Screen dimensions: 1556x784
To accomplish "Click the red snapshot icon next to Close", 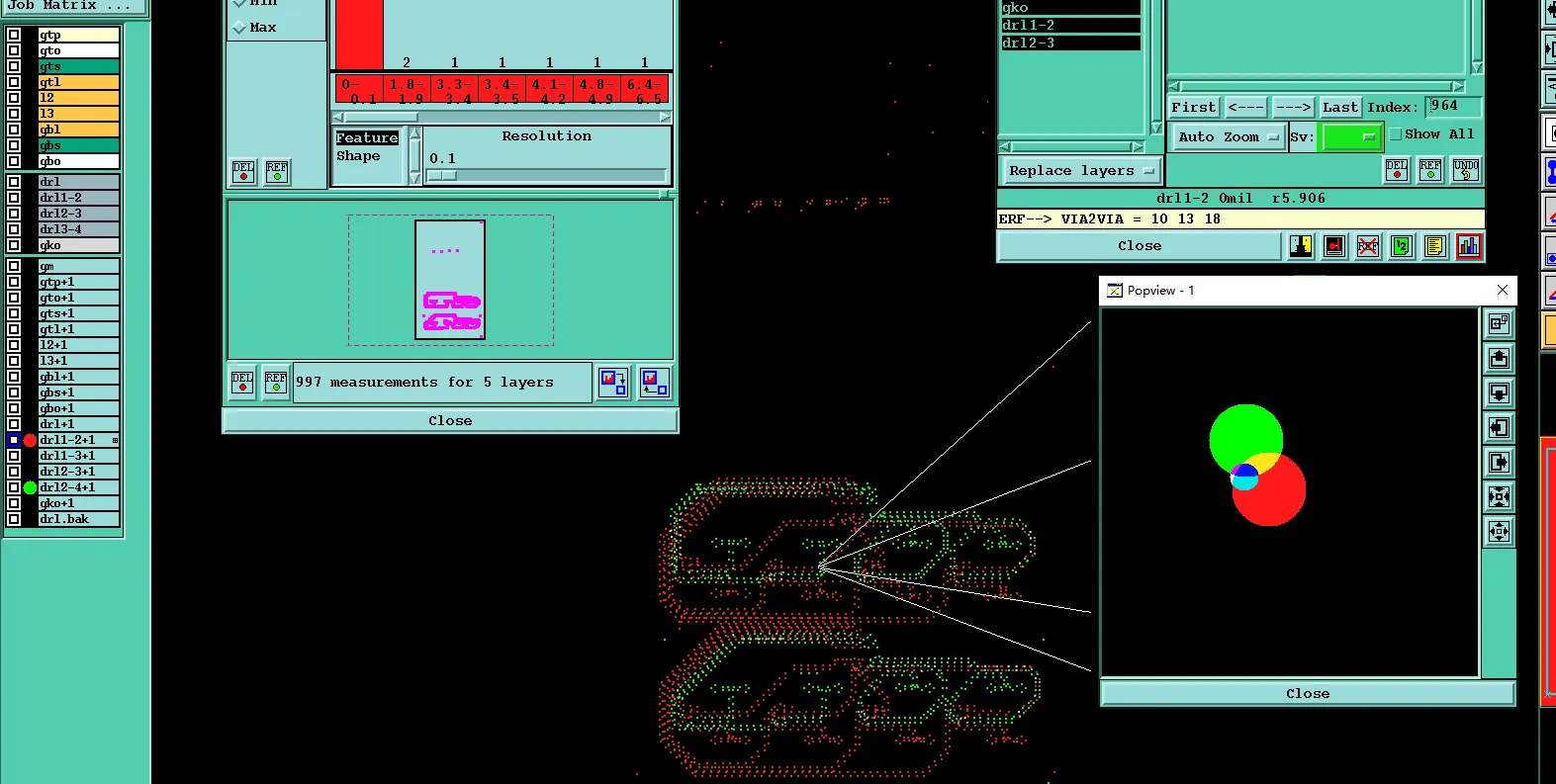I will click(x=1334, y=246).
